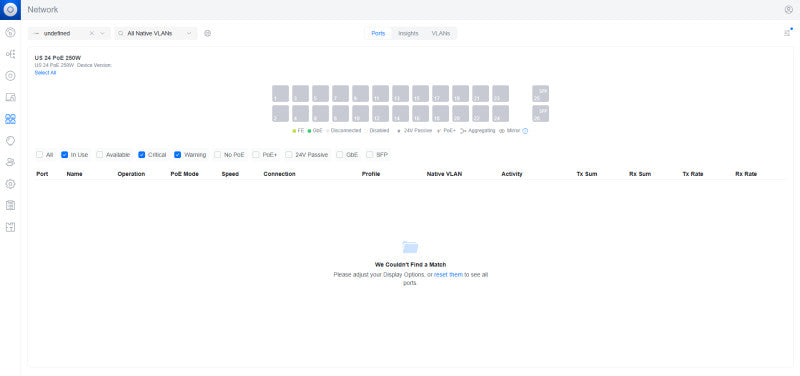
Task: Open display options gear next to VLAN filter
Action: tap(207, 33)
